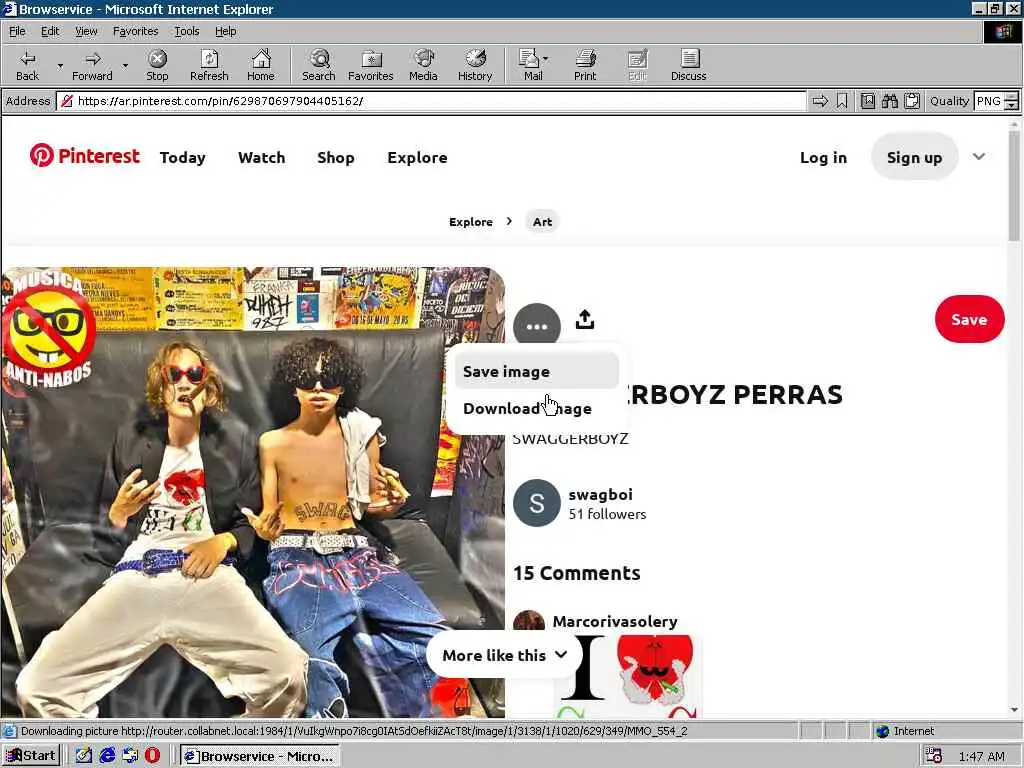Viewport: 1024px width, 768px height.
Task: Click the Go arrow beside address bar
Action: point(820,101)
